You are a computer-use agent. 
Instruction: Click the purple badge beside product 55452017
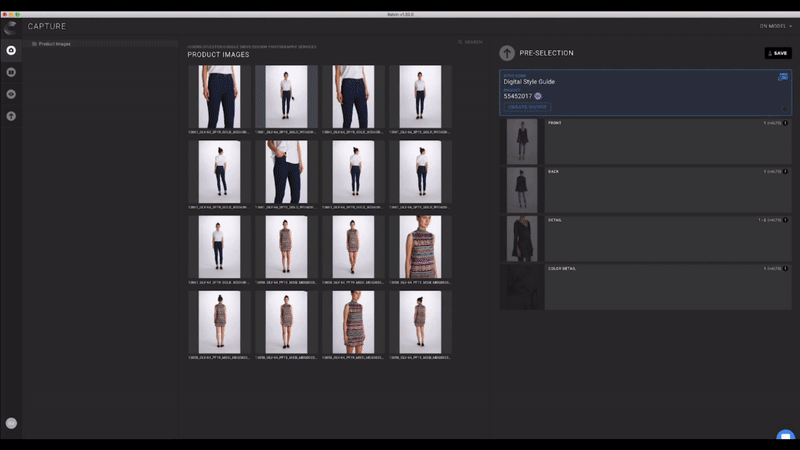[538, 96]
